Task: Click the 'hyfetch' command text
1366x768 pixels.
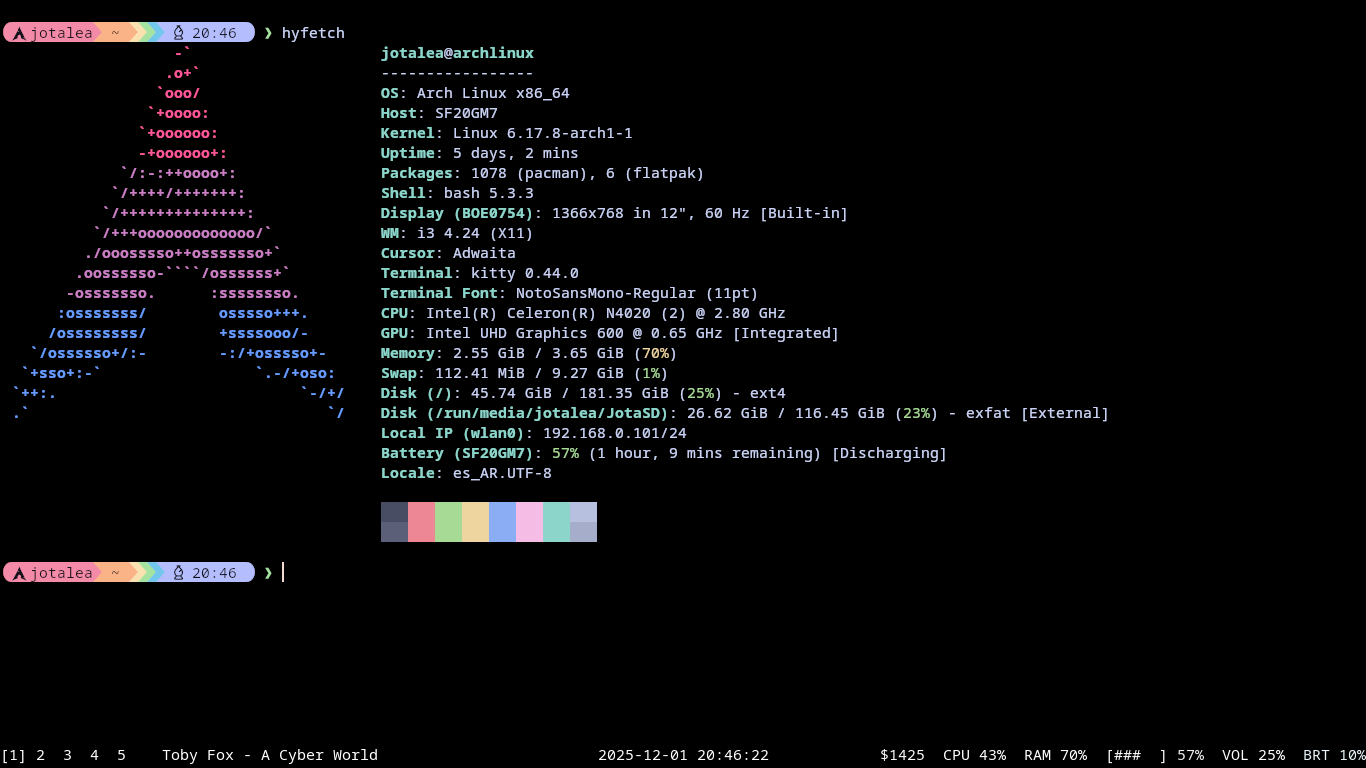Action: pyautogui.click(x=313, y=33)
